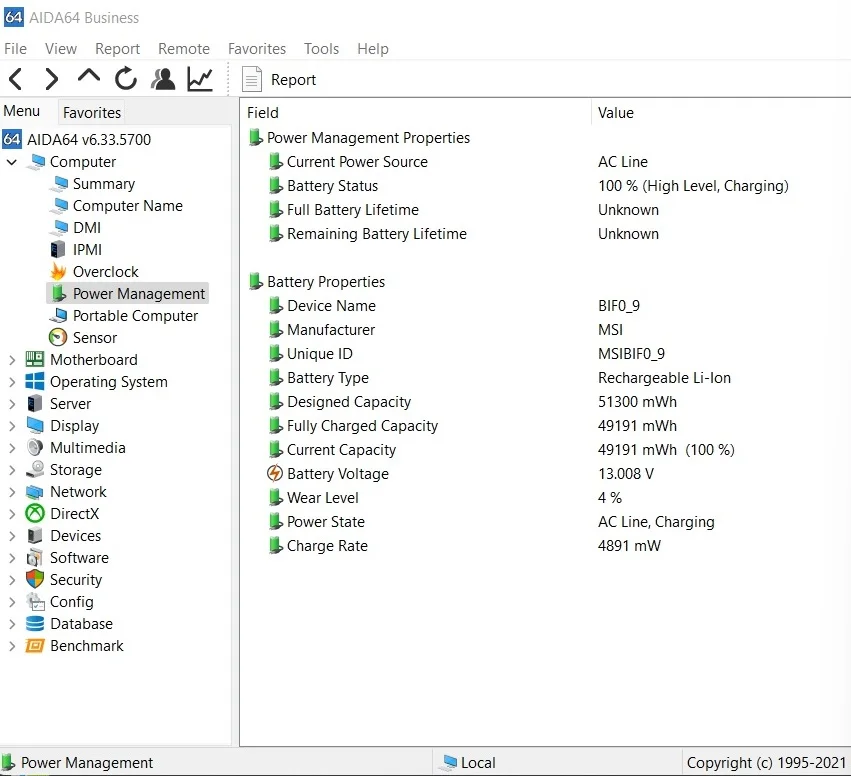851x776 pixels.
Task: Open the user/remote person toolbar icon
Action: pyautogui.click(x=163, y=79)
